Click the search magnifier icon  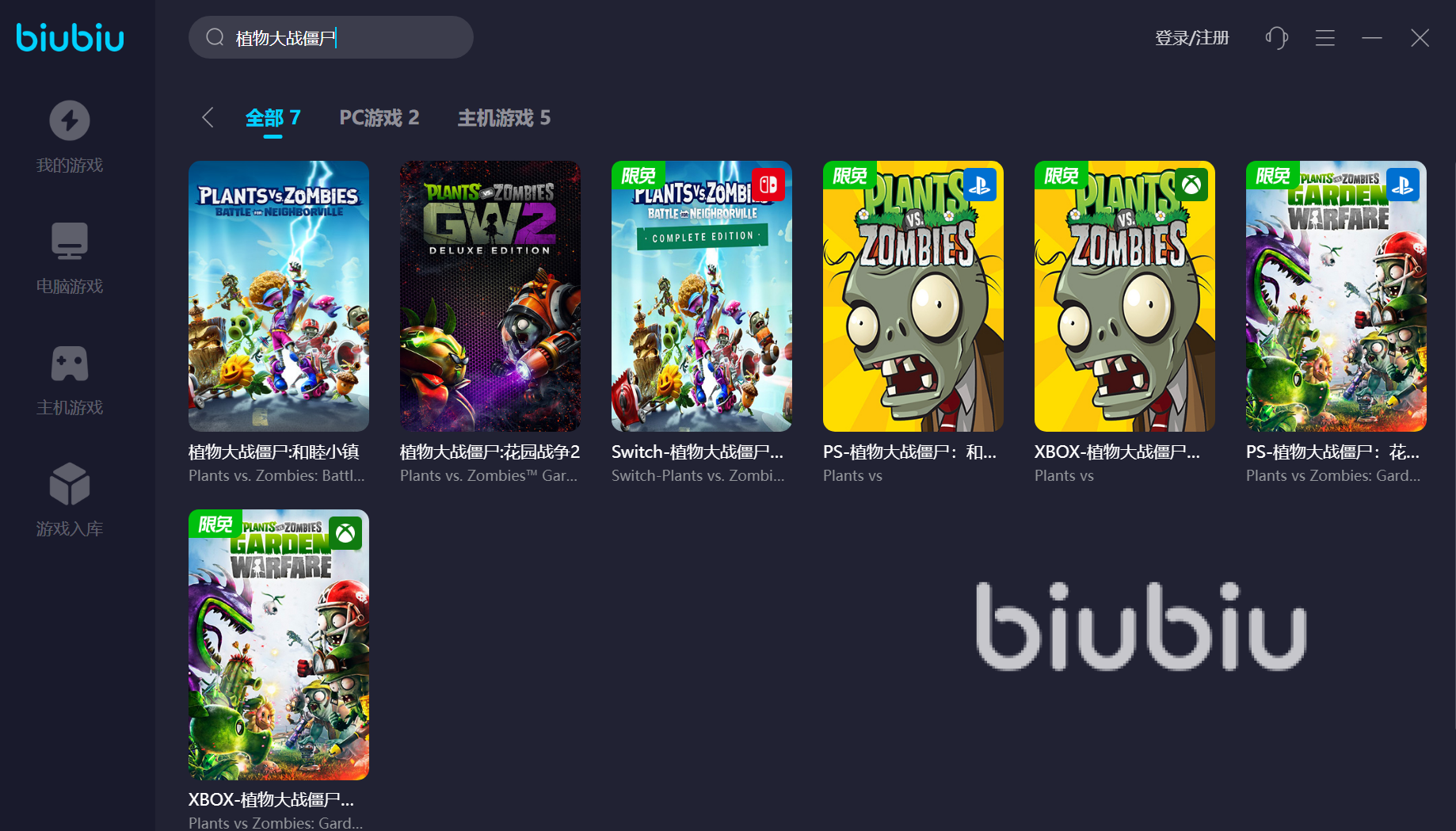[215, 37]
